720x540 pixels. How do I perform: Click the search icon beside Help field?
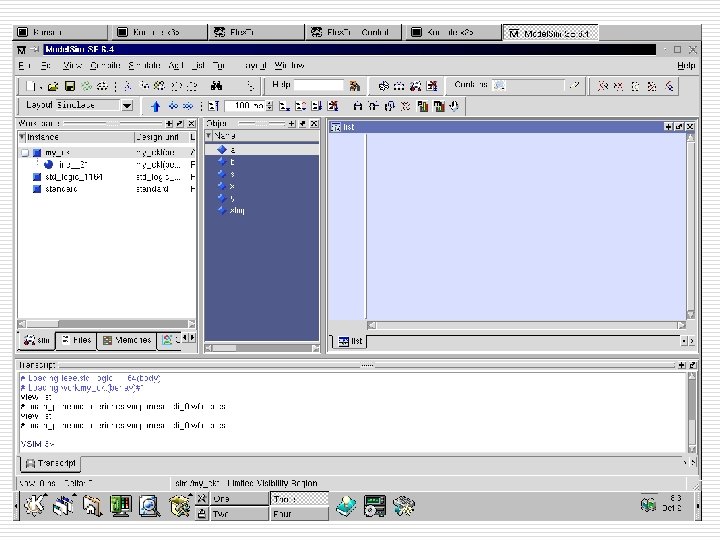(354, 86)
